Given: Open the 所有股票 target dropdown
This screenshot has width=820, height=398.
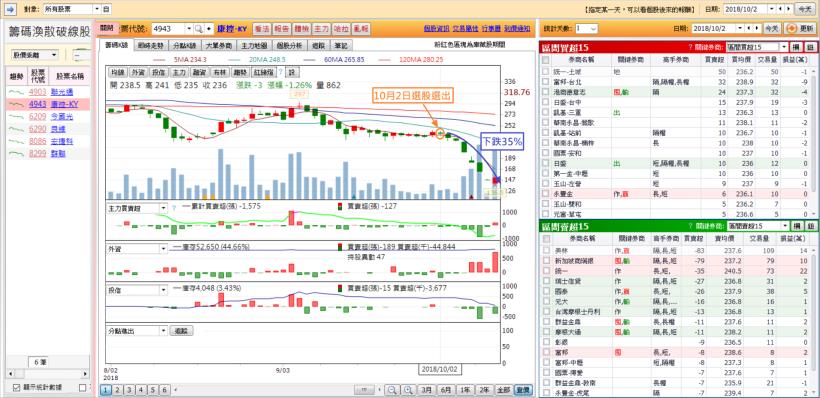Looking at the screenshot, I should click(98, 9).
